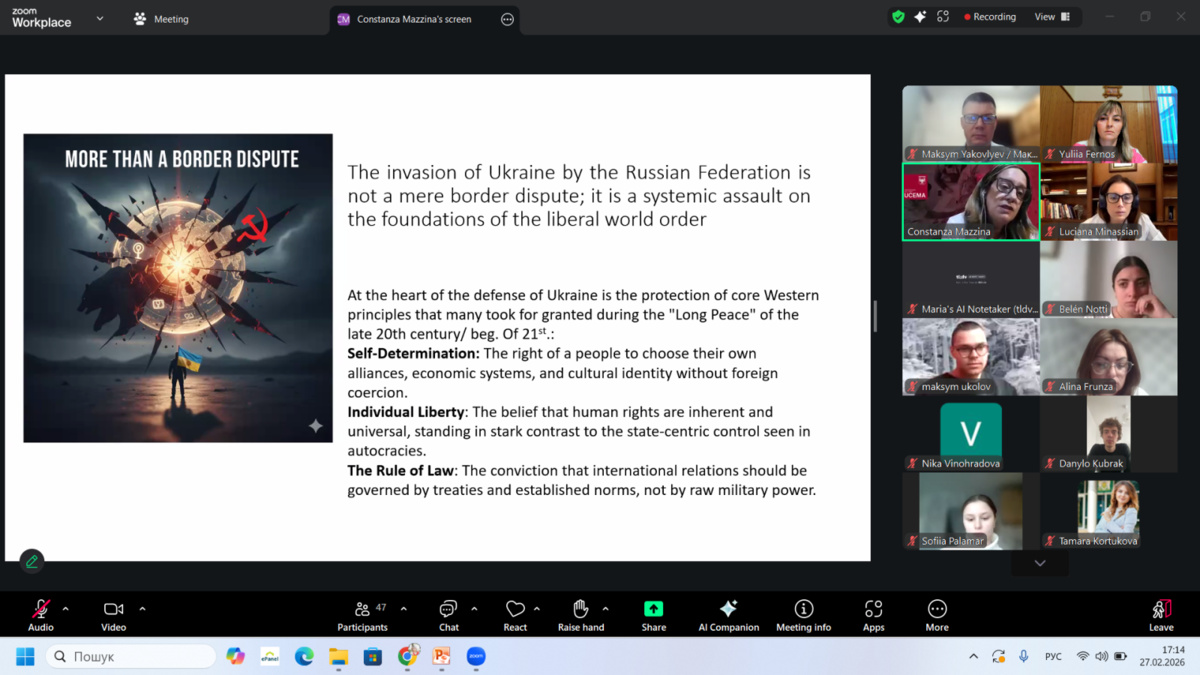Click the green Share button
This screenshot has width=1200, height=675.
coord(653,614)
